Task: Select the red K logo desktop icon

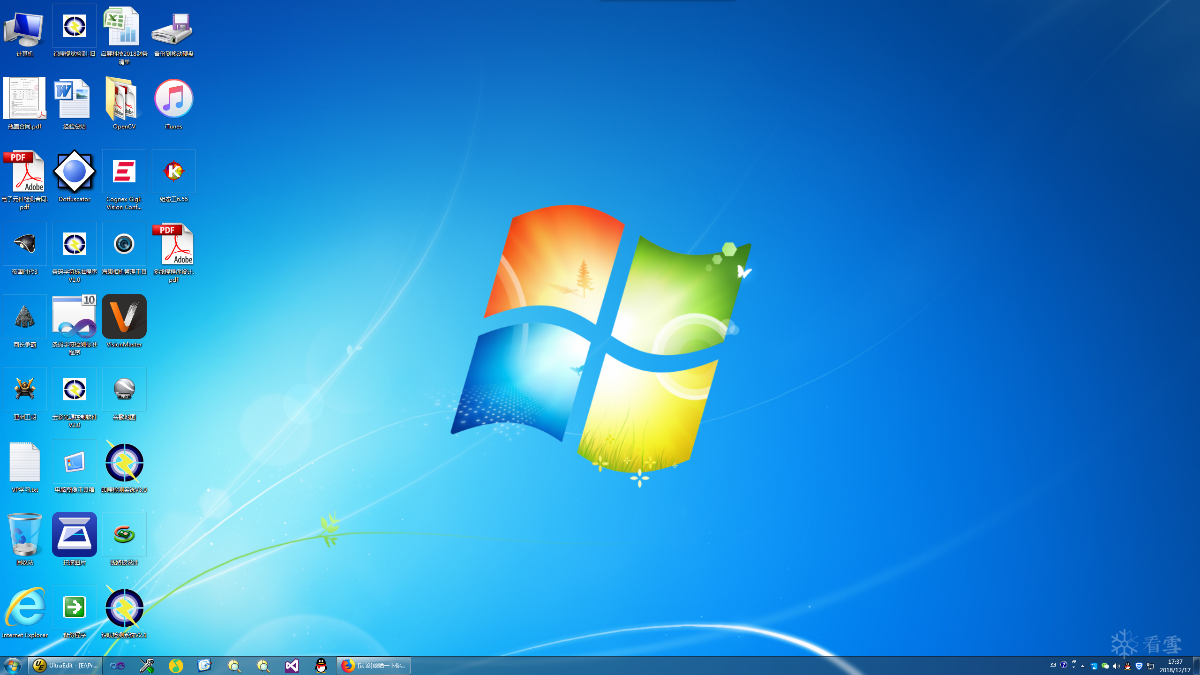Action: pos(174,176)
